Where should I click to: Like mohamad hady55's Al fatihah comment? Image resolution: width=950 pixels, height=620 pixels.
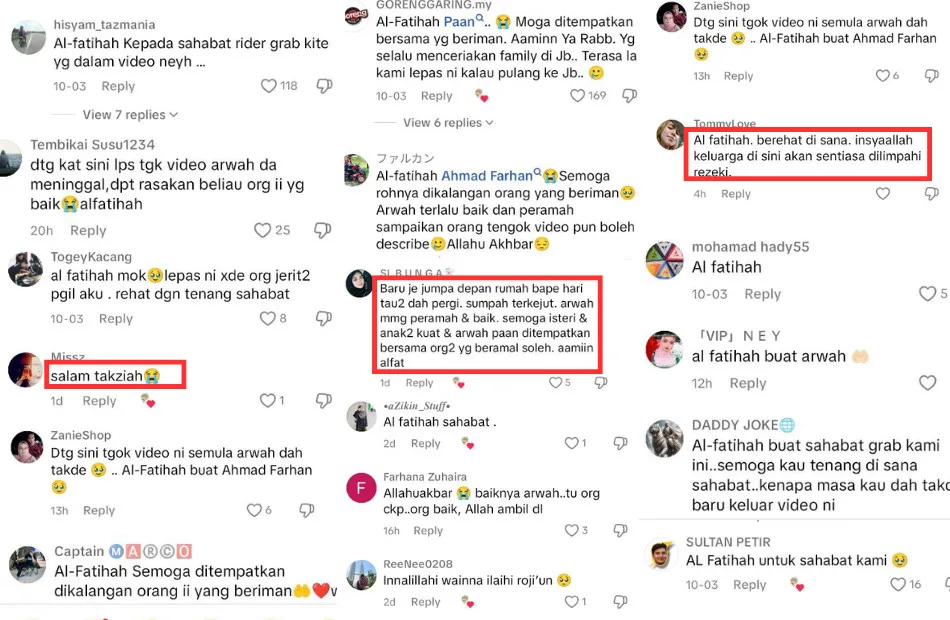[x=928, y=293]
